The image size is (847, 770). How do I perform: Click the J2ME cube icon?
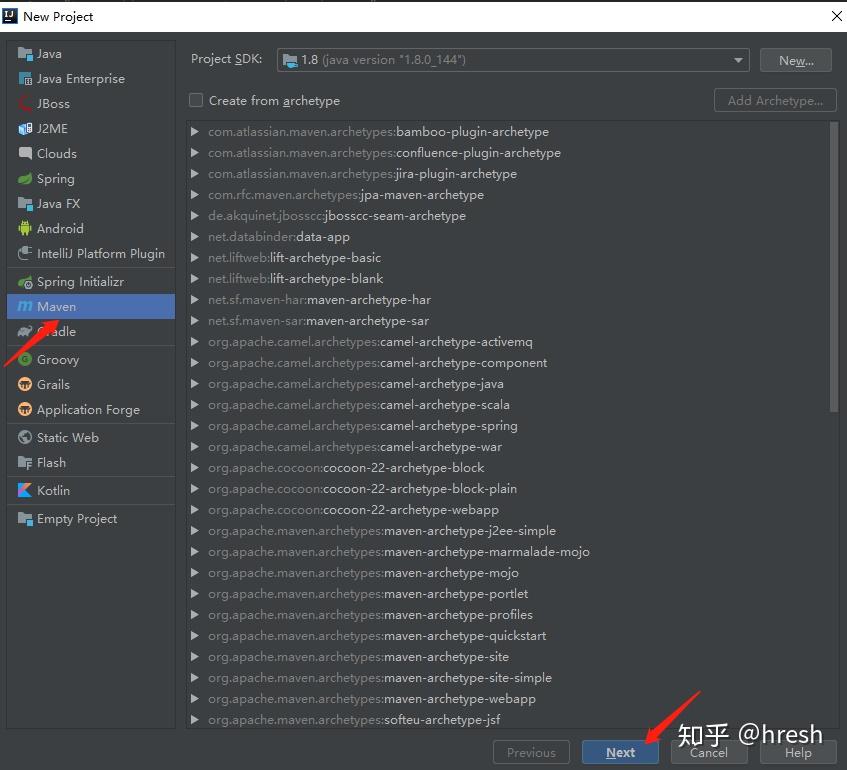tap(25, 129)
